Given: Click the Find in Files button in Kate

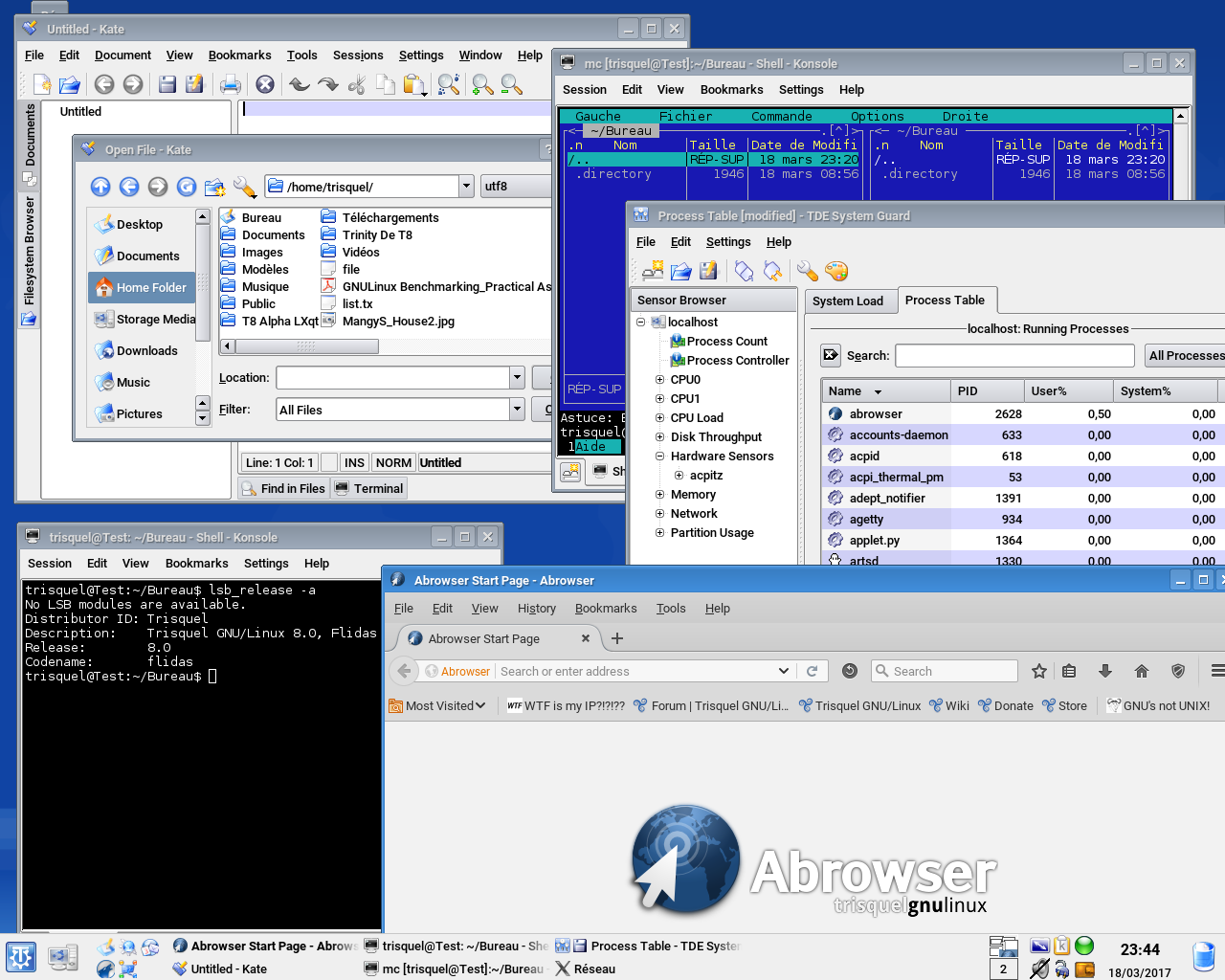Looking at the screenshot, I should click(283, 488).
